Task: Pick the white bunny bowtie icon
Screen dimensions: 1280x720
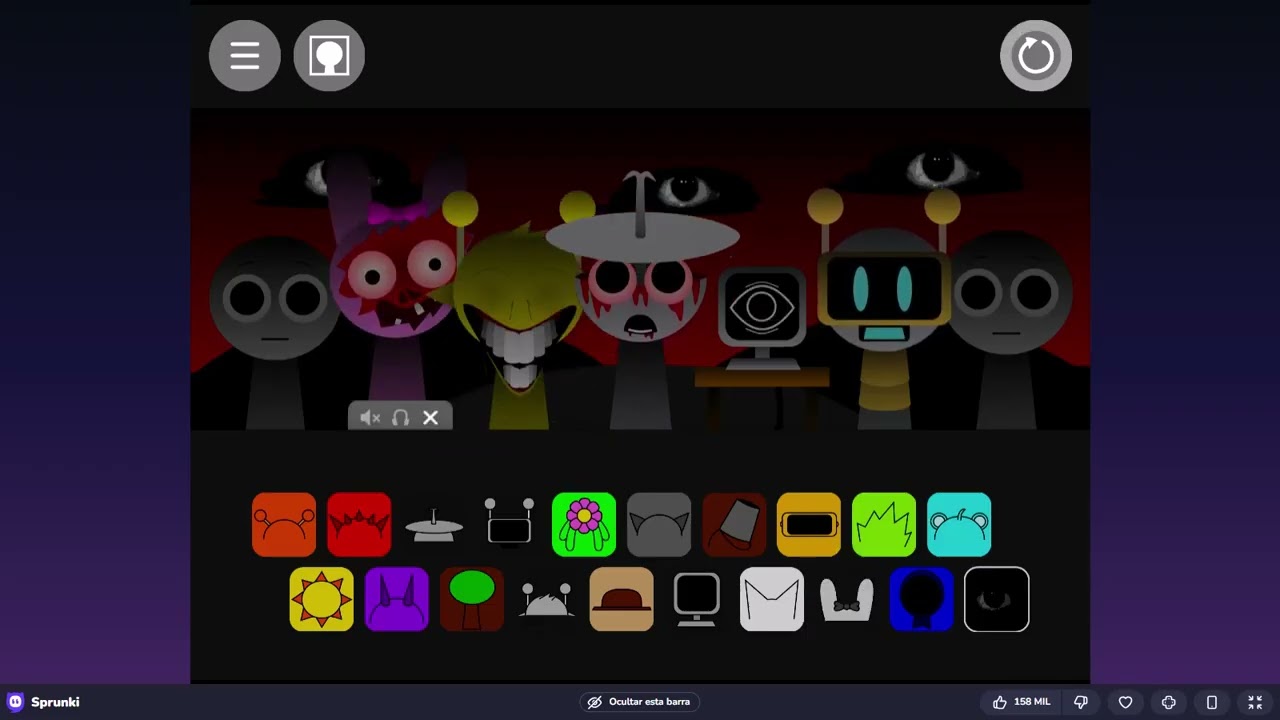Action: pos(847,599)
